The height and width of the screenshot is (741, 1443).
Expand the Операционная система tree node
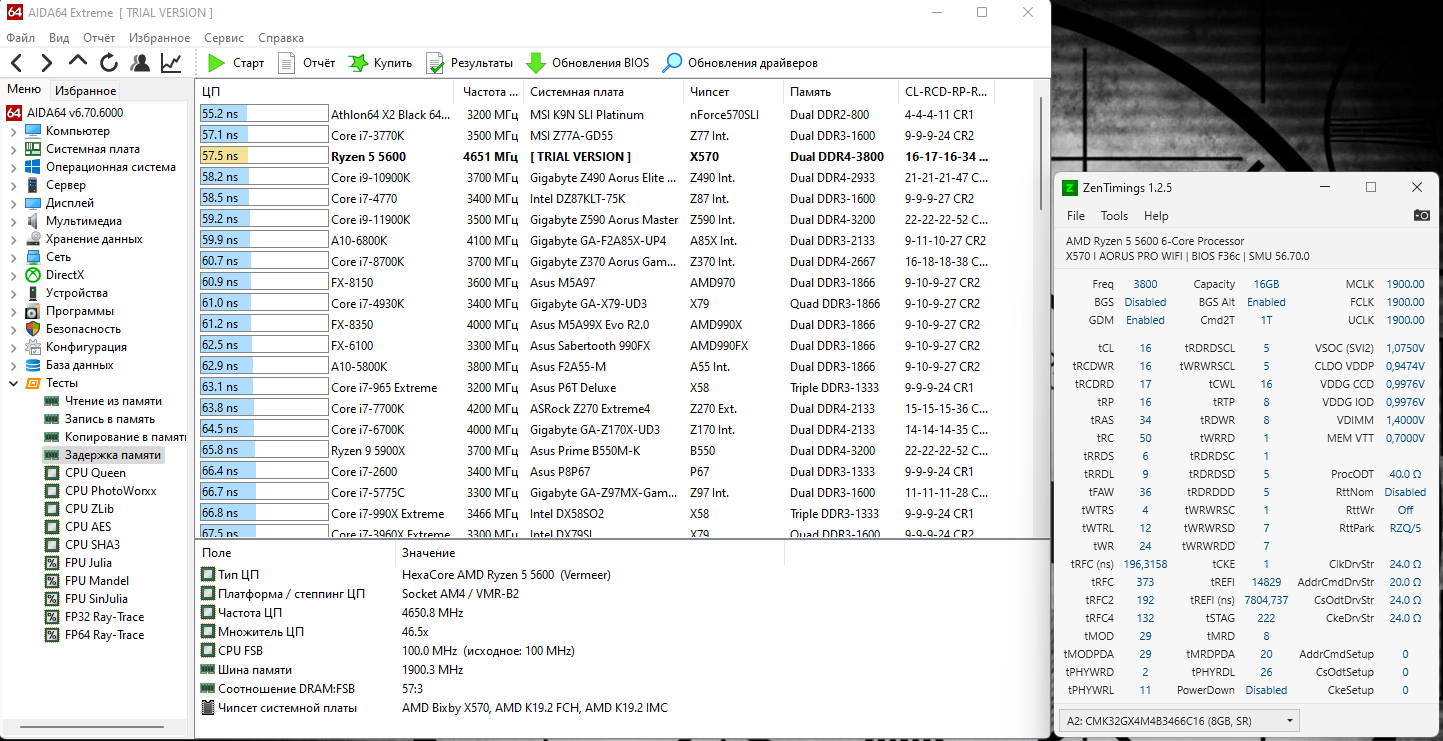coord(13,167)
